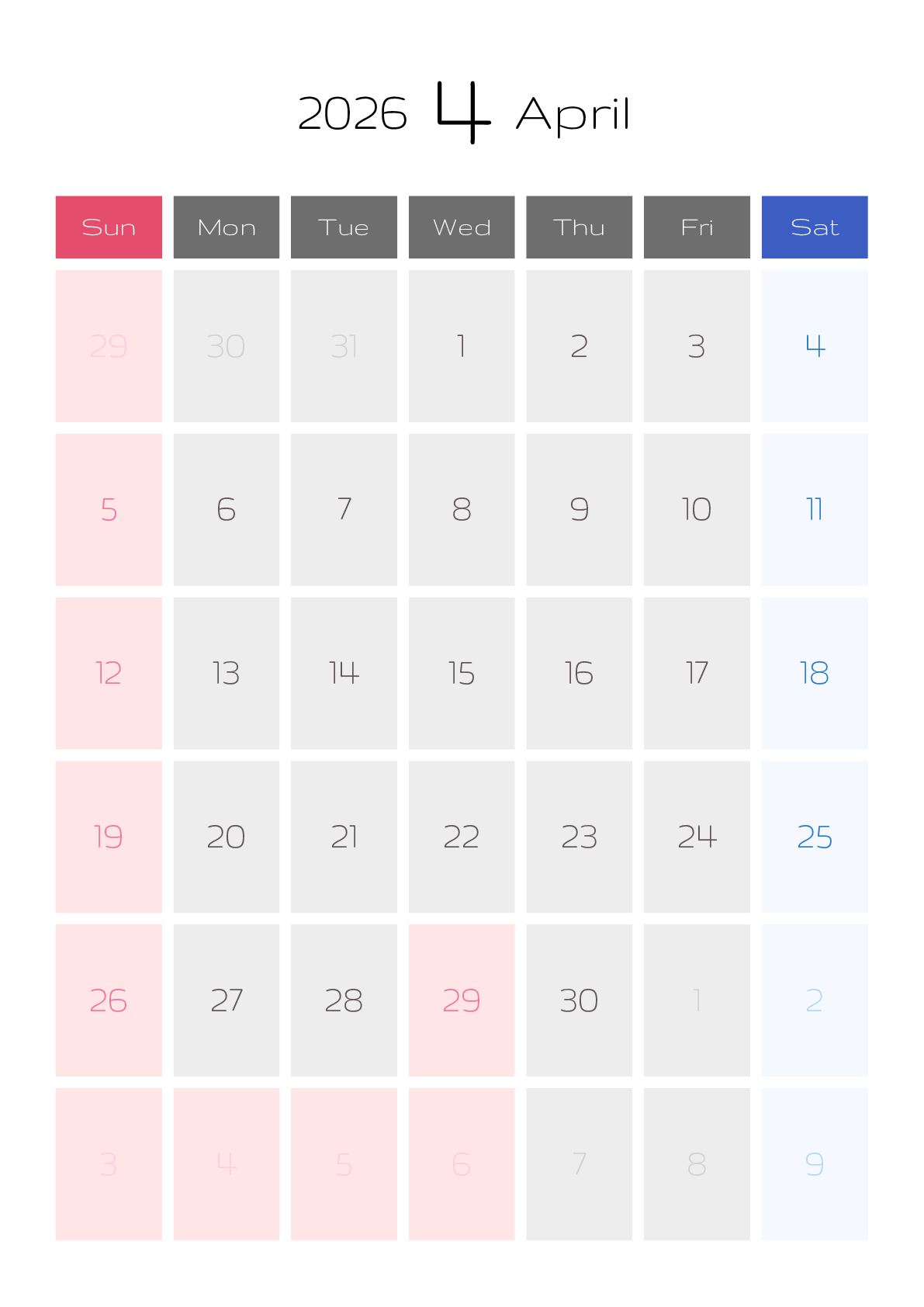This screenshot has width=924, height=1307.
Task: Click Monday April 20 date cell
Action: coord(226,836)
